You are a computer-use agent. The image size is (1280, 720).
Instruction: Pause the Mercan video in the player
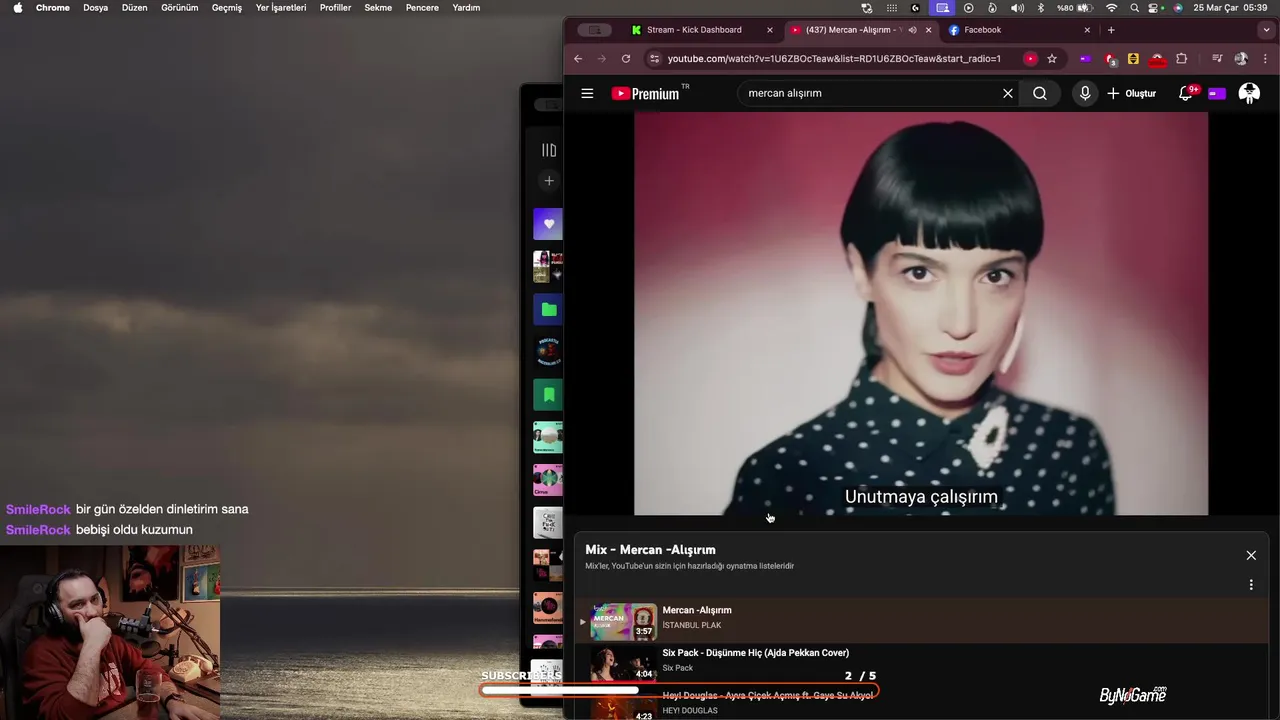(x=921, y=313)
